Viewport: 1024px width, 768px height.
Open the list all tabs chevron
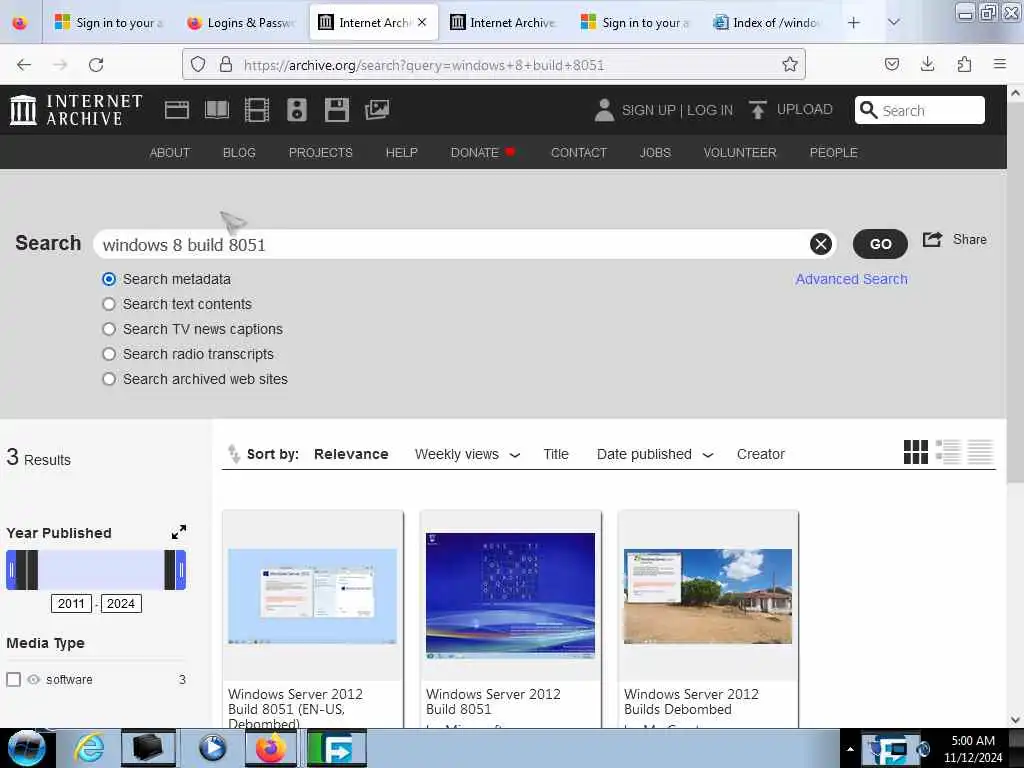click(893, 23)
